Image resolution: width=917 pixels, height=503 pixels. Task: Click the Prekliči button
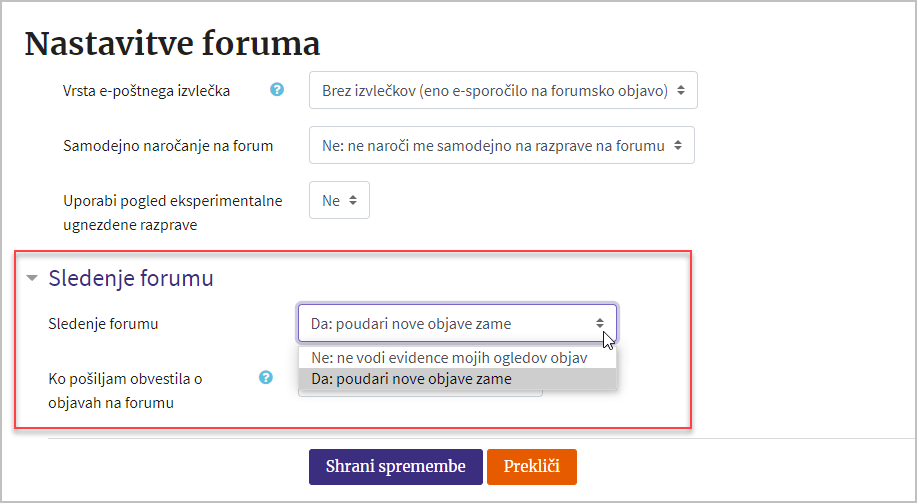[x=532, y=467]
